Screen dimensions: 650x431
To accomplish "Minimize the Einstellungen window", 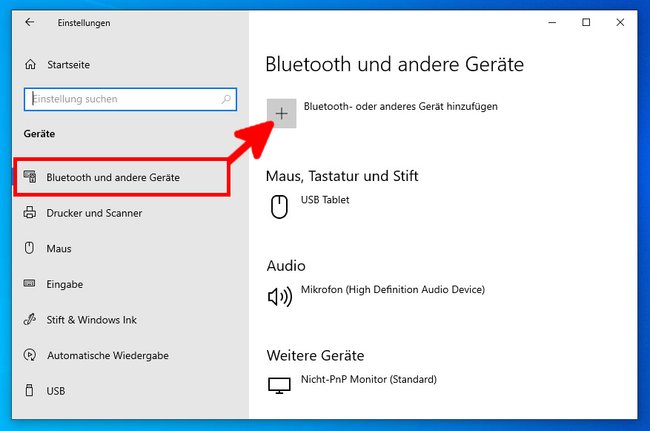I will coord(552,22).
